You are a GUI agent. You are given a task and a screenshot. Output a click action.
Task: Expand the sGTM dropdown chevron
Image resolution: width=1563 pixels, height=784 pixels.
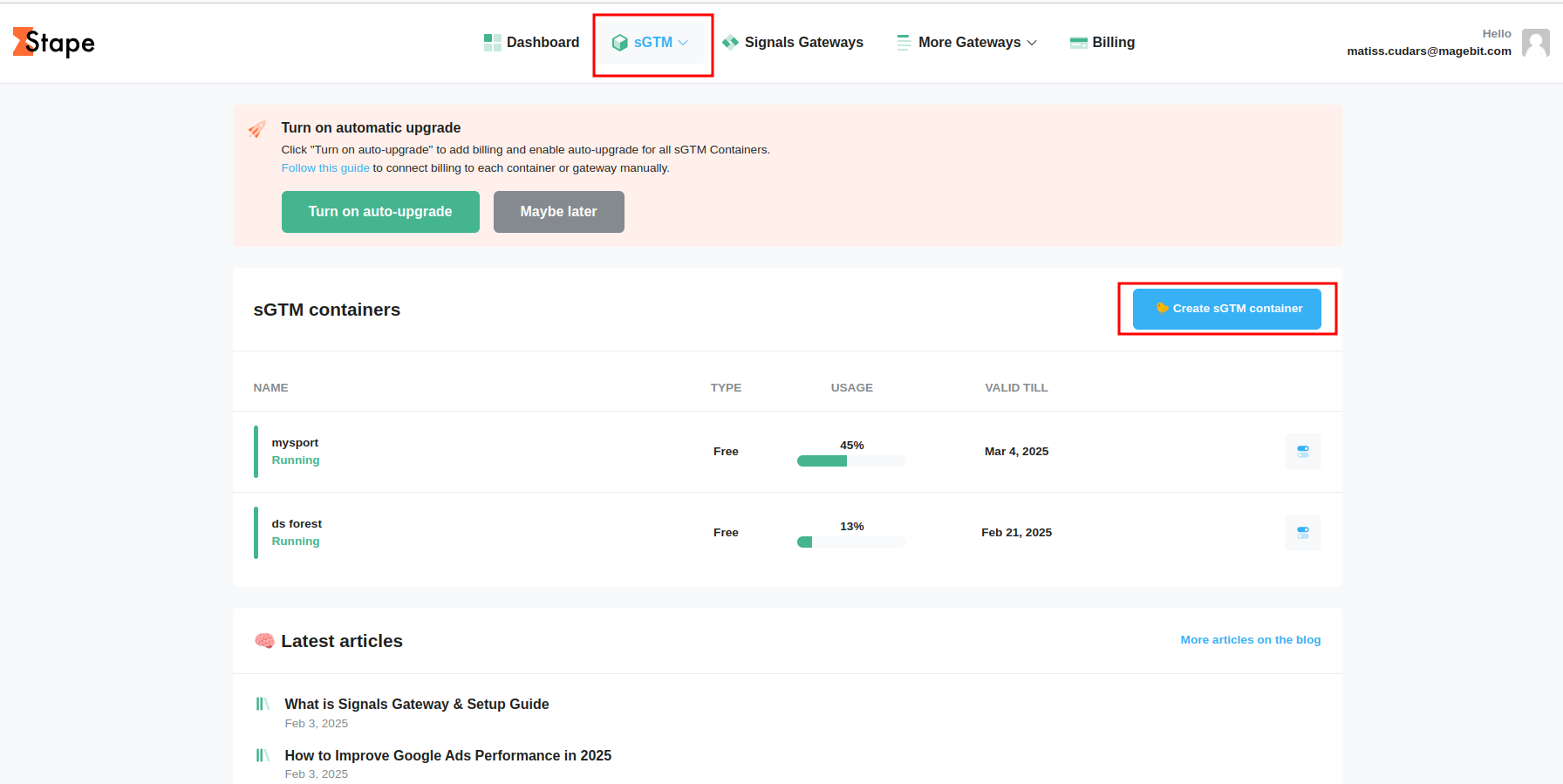pyautogui.click(x=683, y=43)
